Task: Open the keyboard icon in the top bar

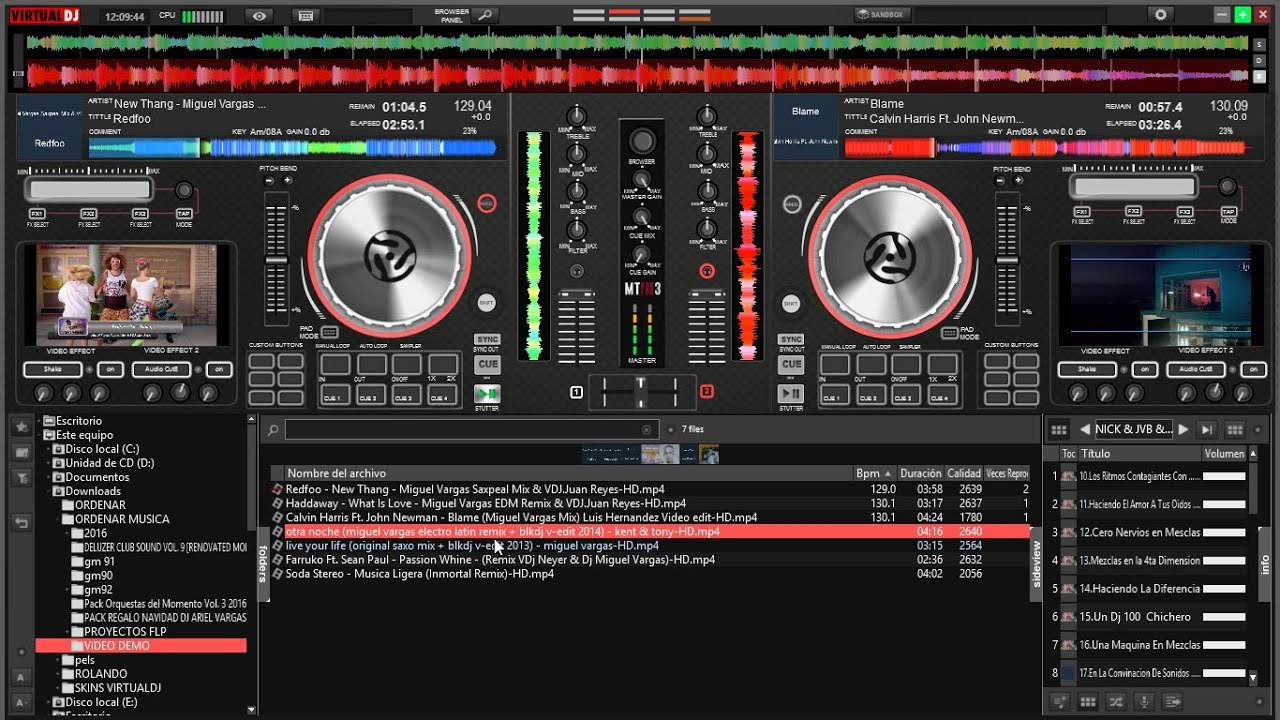Action: (x=306, y=16)
